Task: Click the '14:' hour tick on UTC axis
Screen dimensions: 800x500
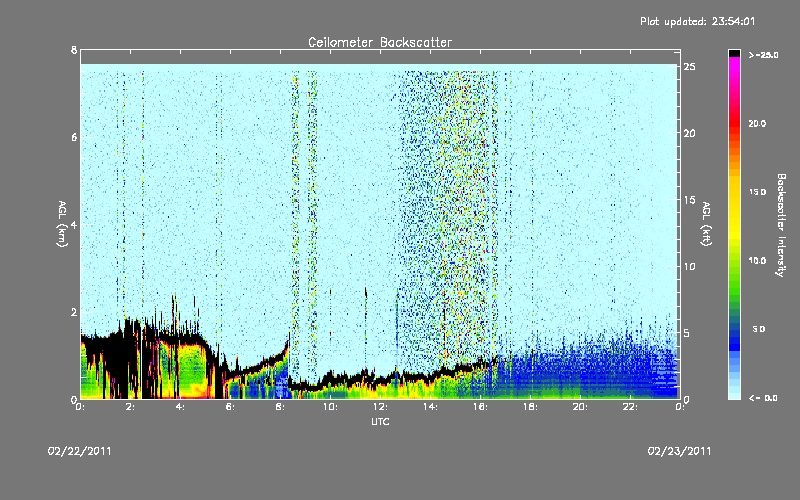Action: pyautogui.click(x=430, y=407)
